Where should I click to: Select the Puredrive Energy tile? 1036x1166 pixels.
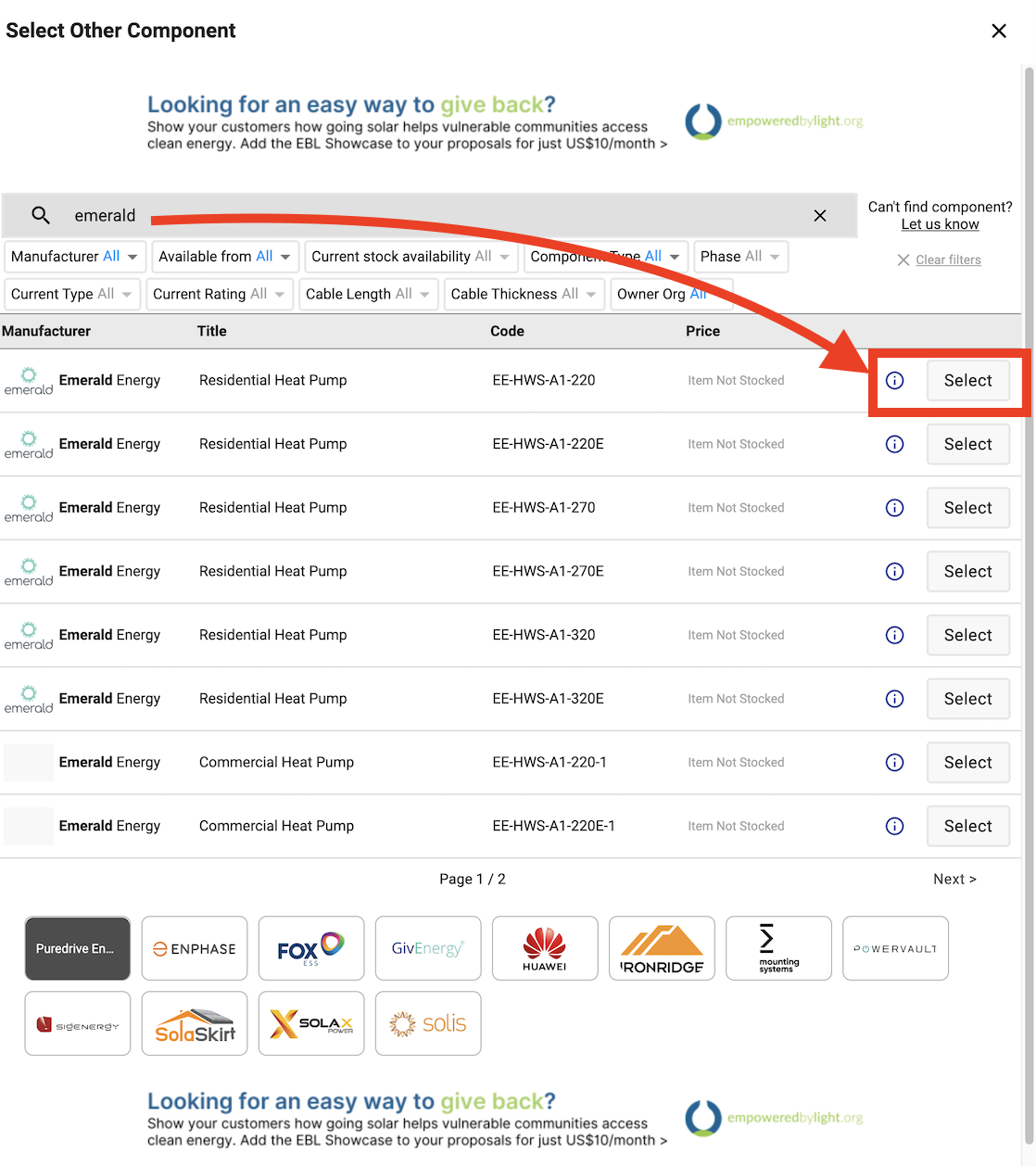pos(77,947)
